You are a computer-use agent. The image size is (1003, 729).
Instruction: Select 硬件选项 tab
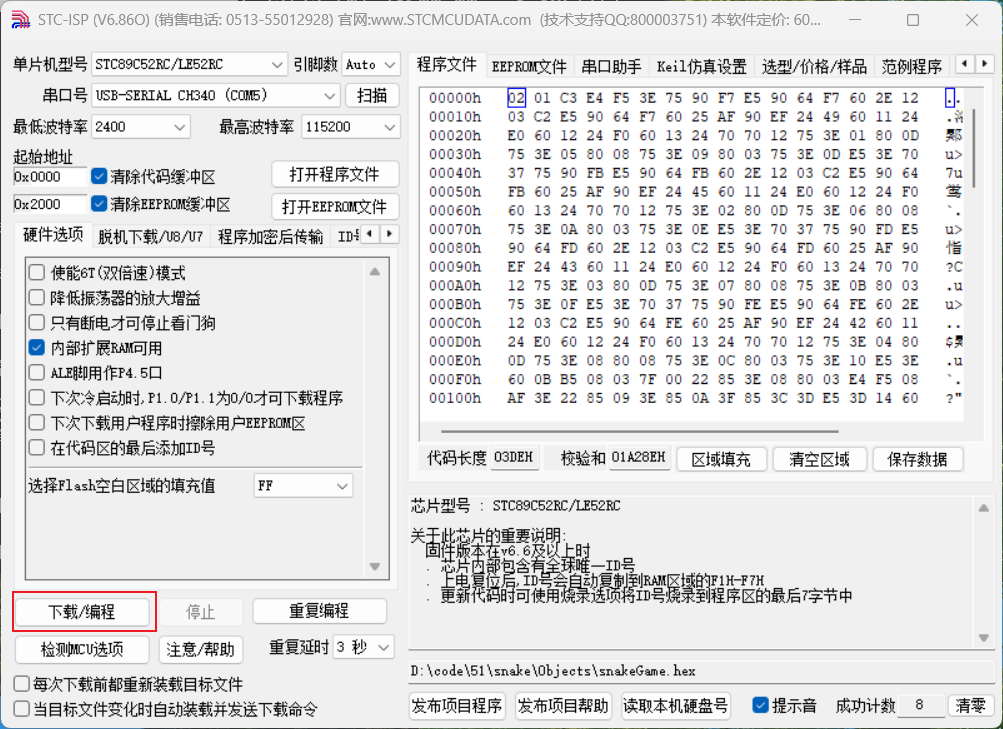click(53, 235)
